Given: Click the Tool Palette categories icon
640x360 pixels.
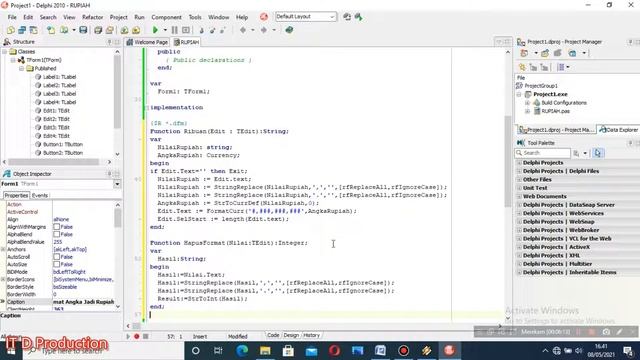Looking at the screenshot, I should pyautogui.click(x=576, y=153).
